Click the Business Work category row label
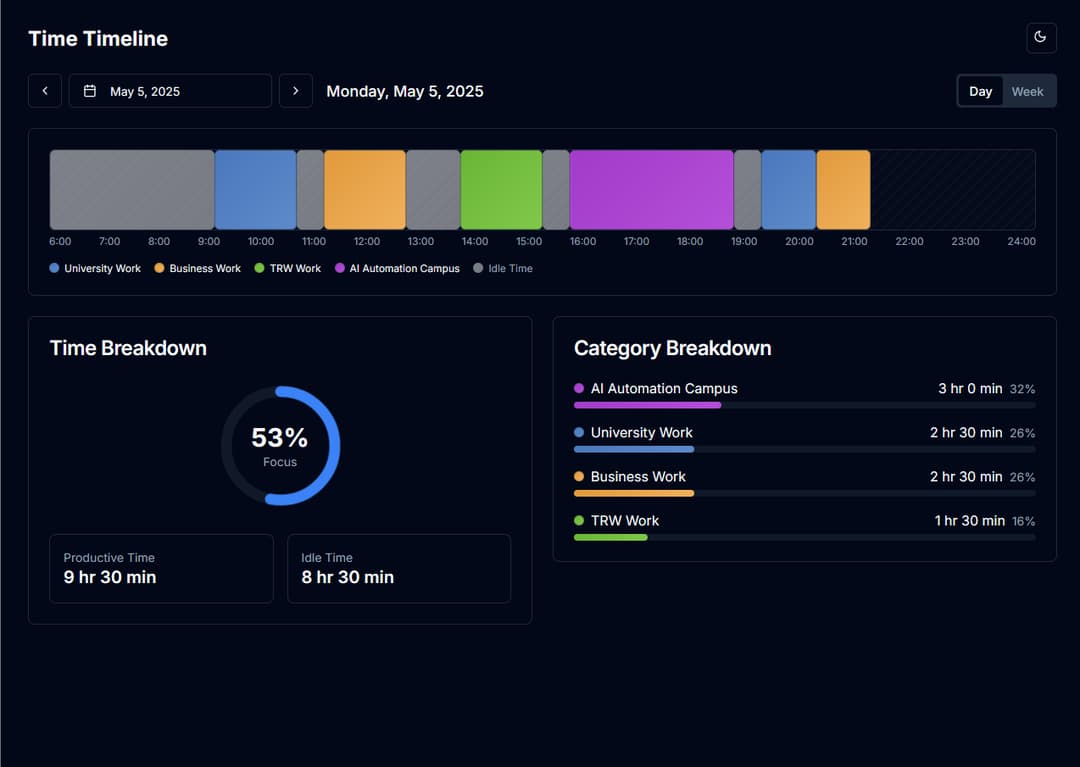The image size is (1080, 767). [x=638, y=476]
